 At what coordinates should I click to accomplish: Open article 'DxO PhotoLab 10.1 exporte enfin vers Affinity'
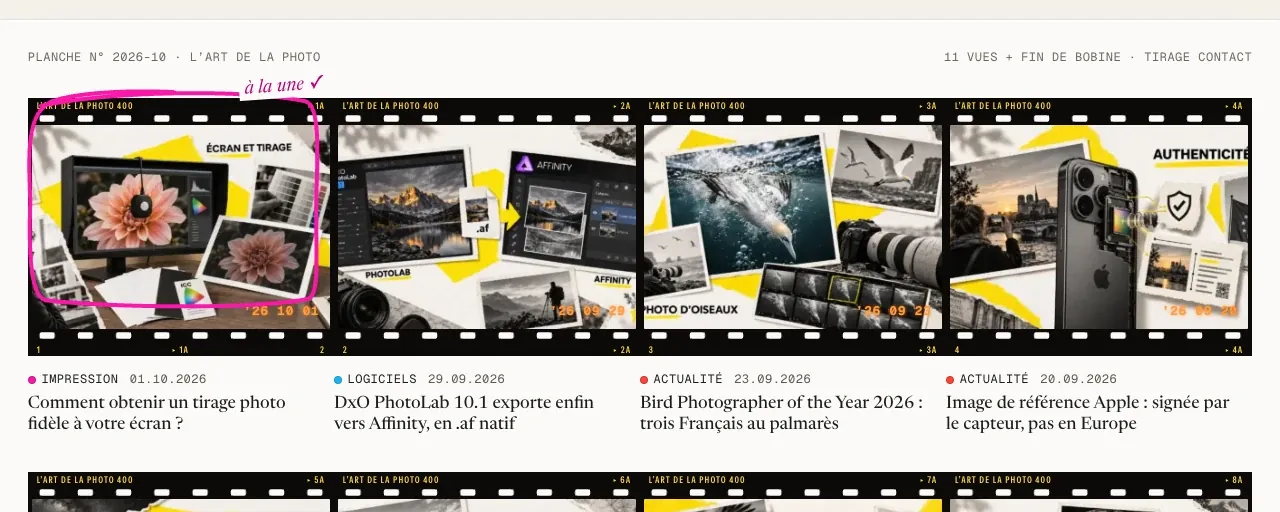464,412
